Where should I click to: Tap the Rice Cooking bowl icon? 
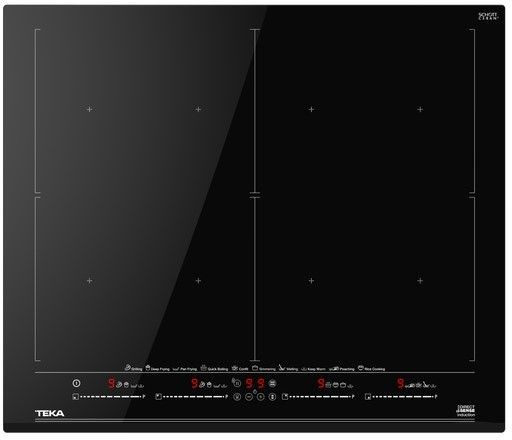click(x=361, y=368)
